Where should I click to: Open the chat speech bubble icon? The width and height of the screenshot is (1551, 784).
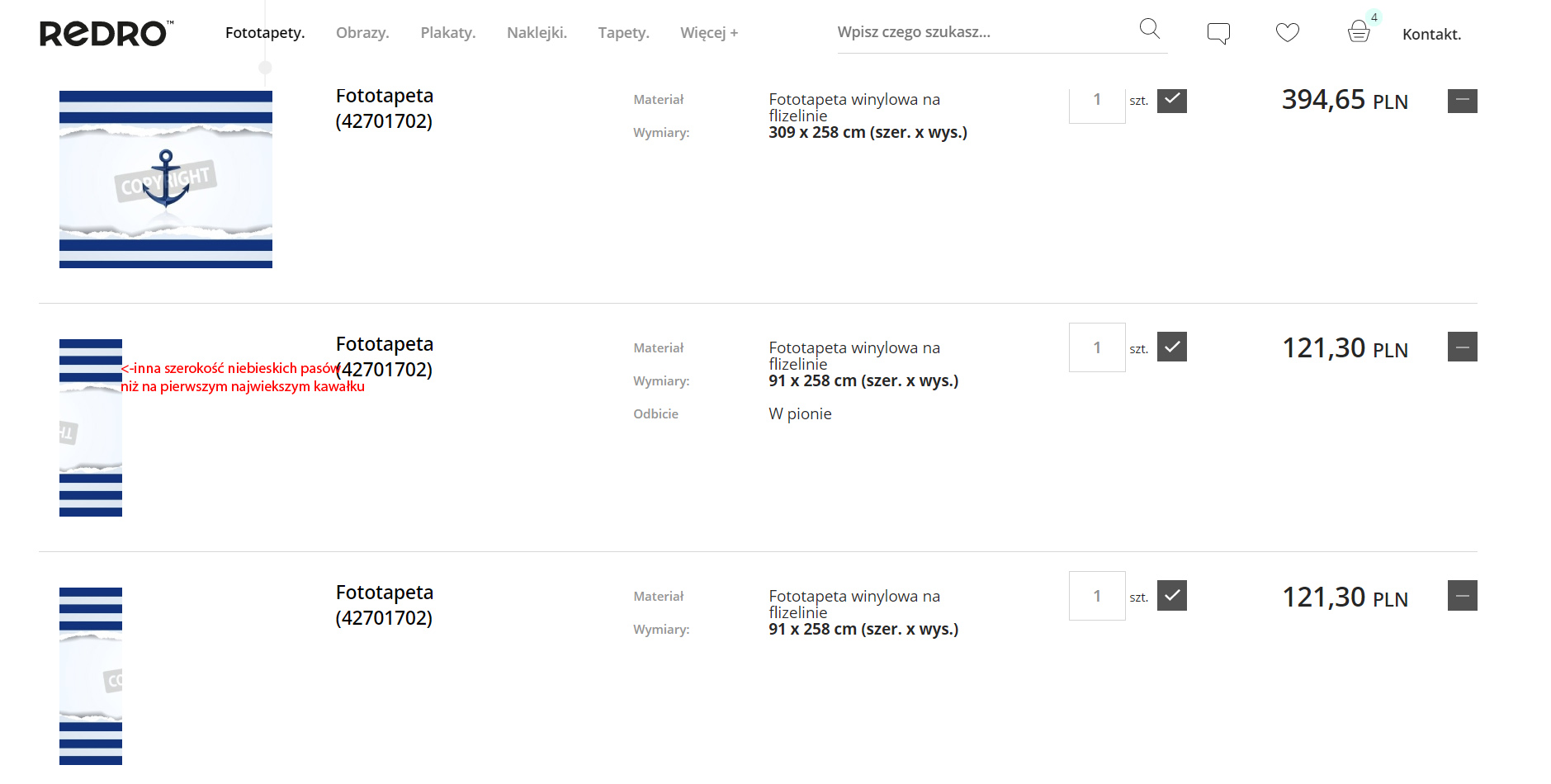pos(1218,33)
